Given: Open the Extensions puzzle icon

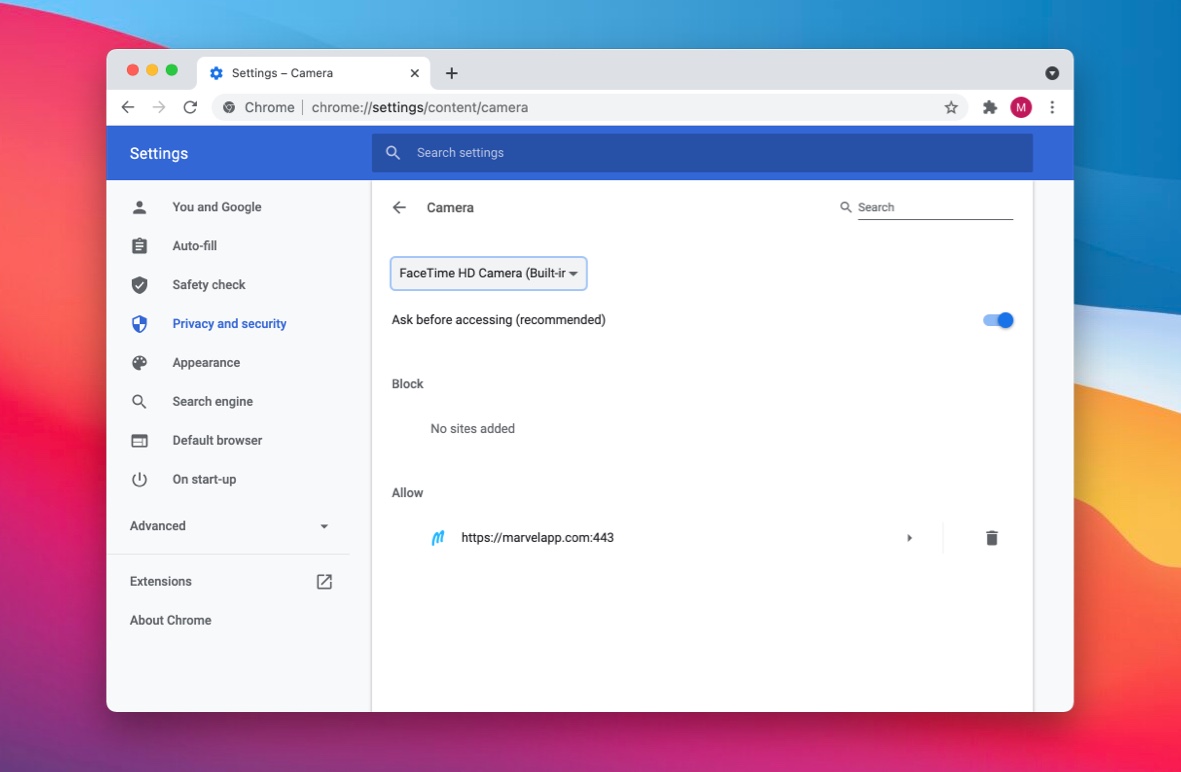Looking at the screenshot, I should [990, 107].
